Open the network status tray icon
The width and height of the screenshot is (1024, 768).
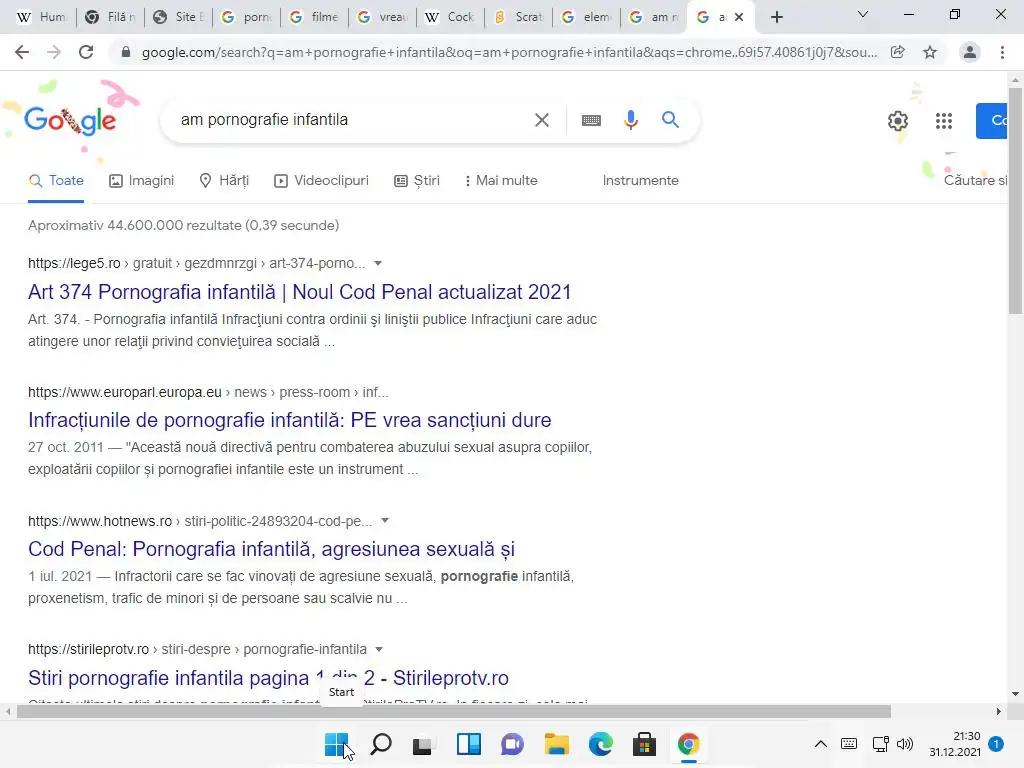tap(880, 744)
